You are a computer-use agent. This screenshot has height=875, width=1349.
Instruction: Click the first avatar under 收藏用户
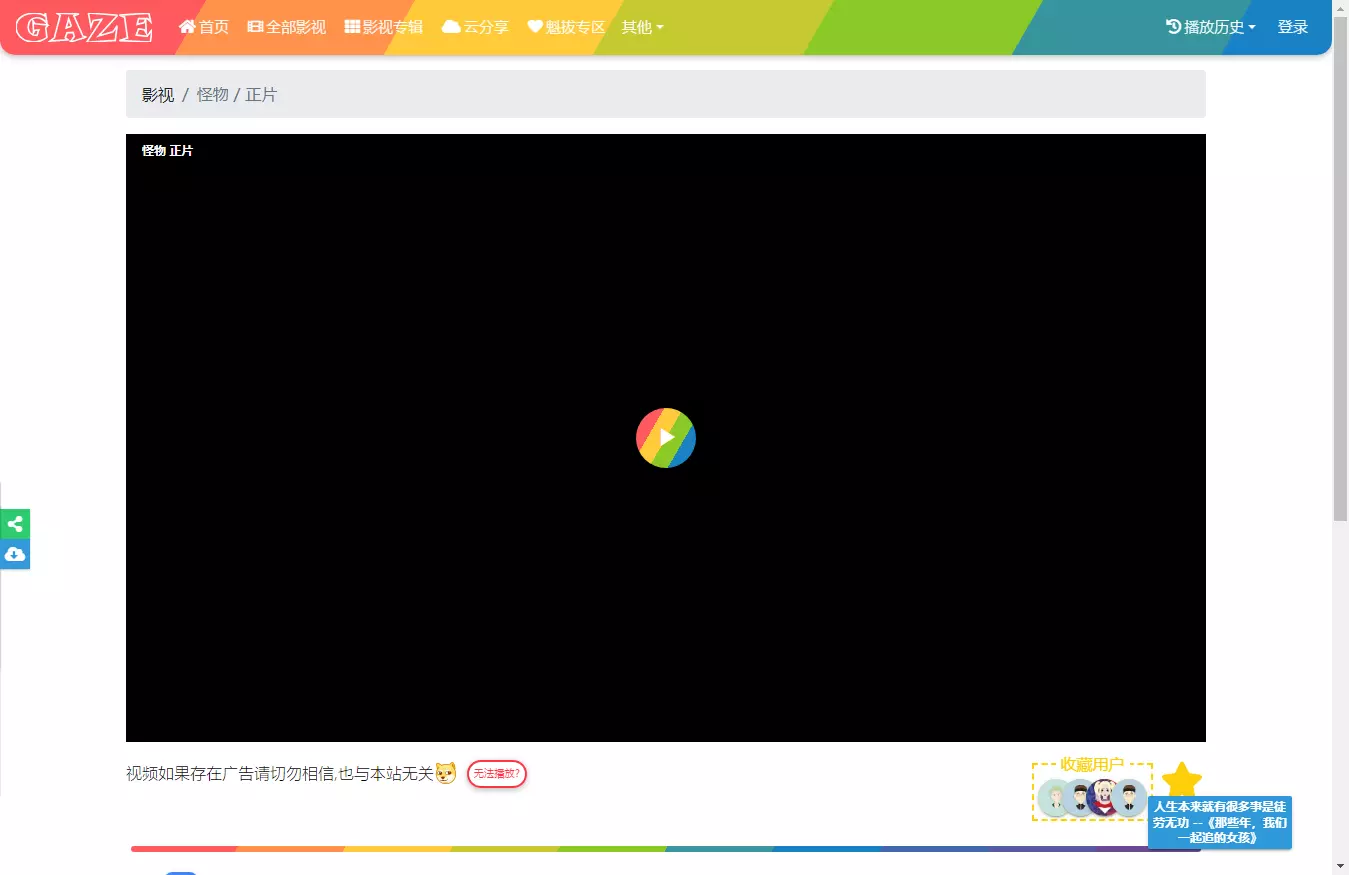pyautogui.click(x=1054, y=798)
